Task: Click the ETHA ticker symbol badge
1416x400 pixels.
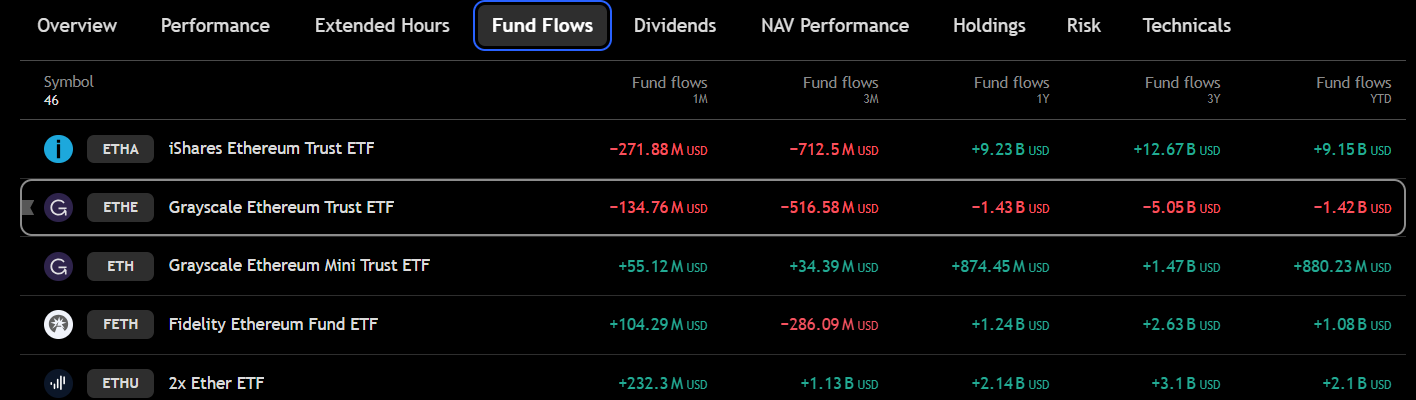Action: (x=120, y=150)
